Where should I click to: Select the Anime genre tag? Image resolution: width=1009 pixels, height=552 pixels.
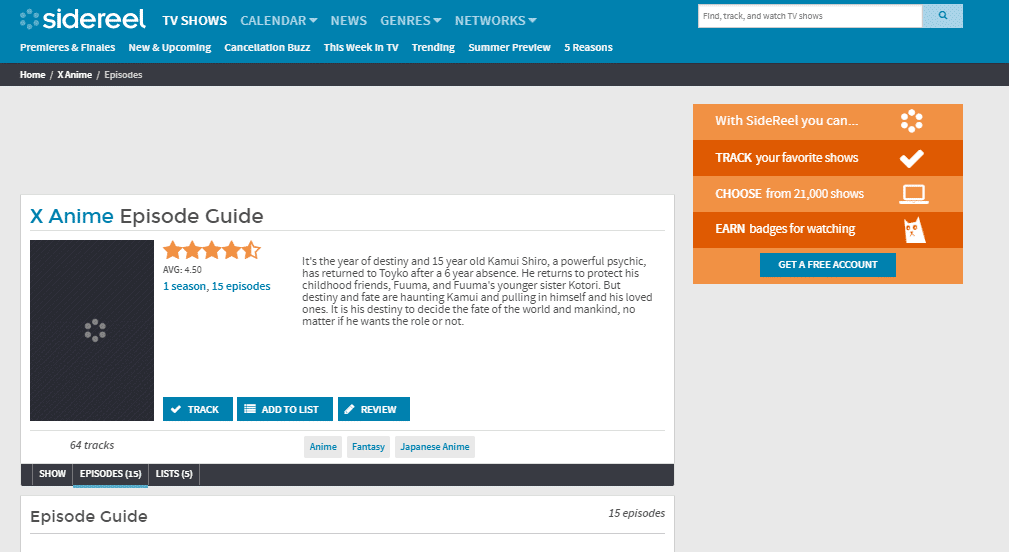323,446
